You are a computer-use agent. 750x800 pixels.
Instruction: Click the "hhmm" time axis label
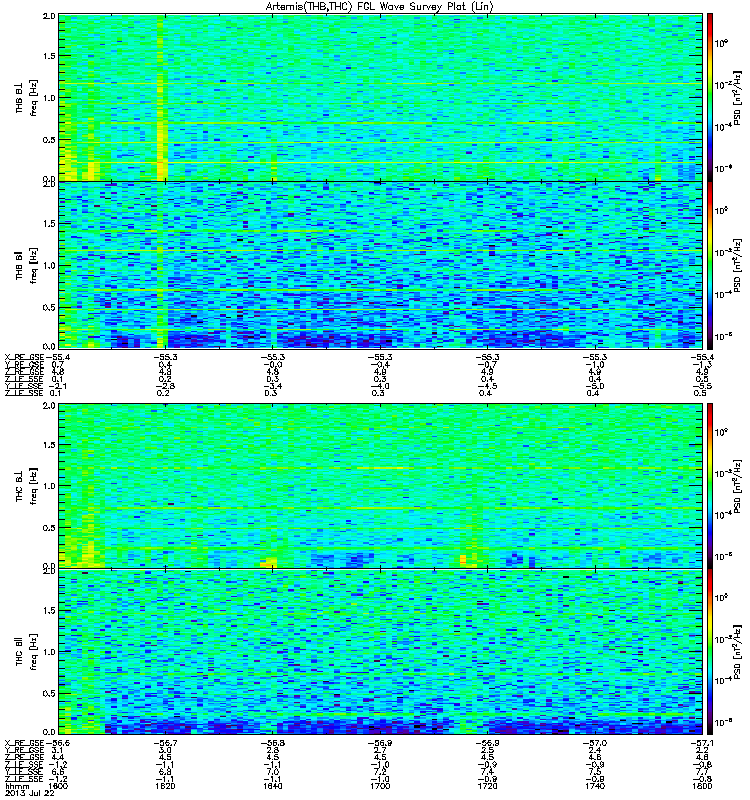17,786
